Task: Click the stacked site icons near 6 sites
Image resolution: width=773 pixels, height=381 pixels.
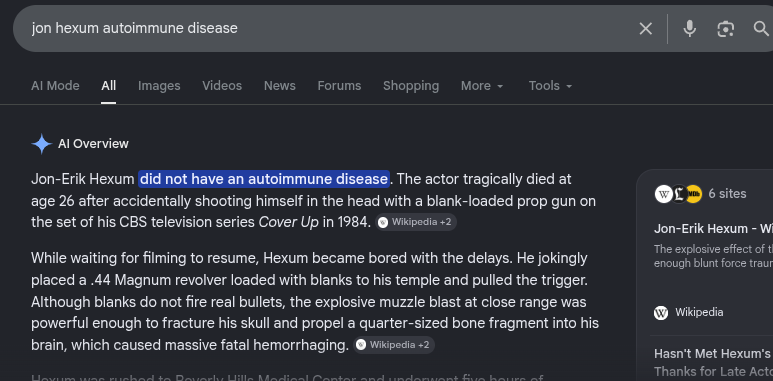Action: coord(678,194)
